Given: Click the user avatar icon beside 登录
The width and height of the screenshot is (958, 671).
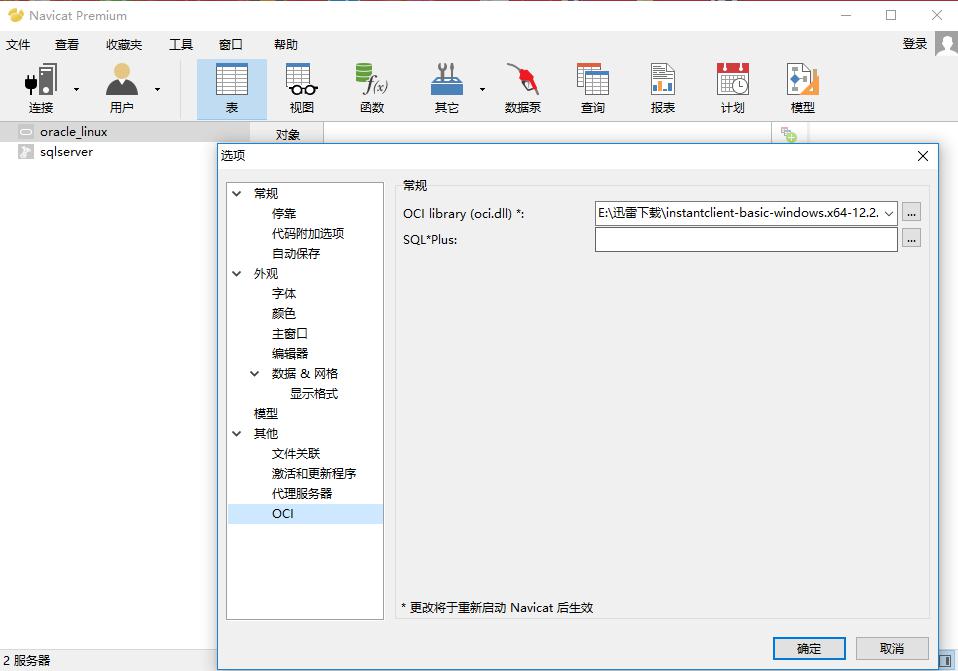Looking at the screenshot, I should point(946,44).
